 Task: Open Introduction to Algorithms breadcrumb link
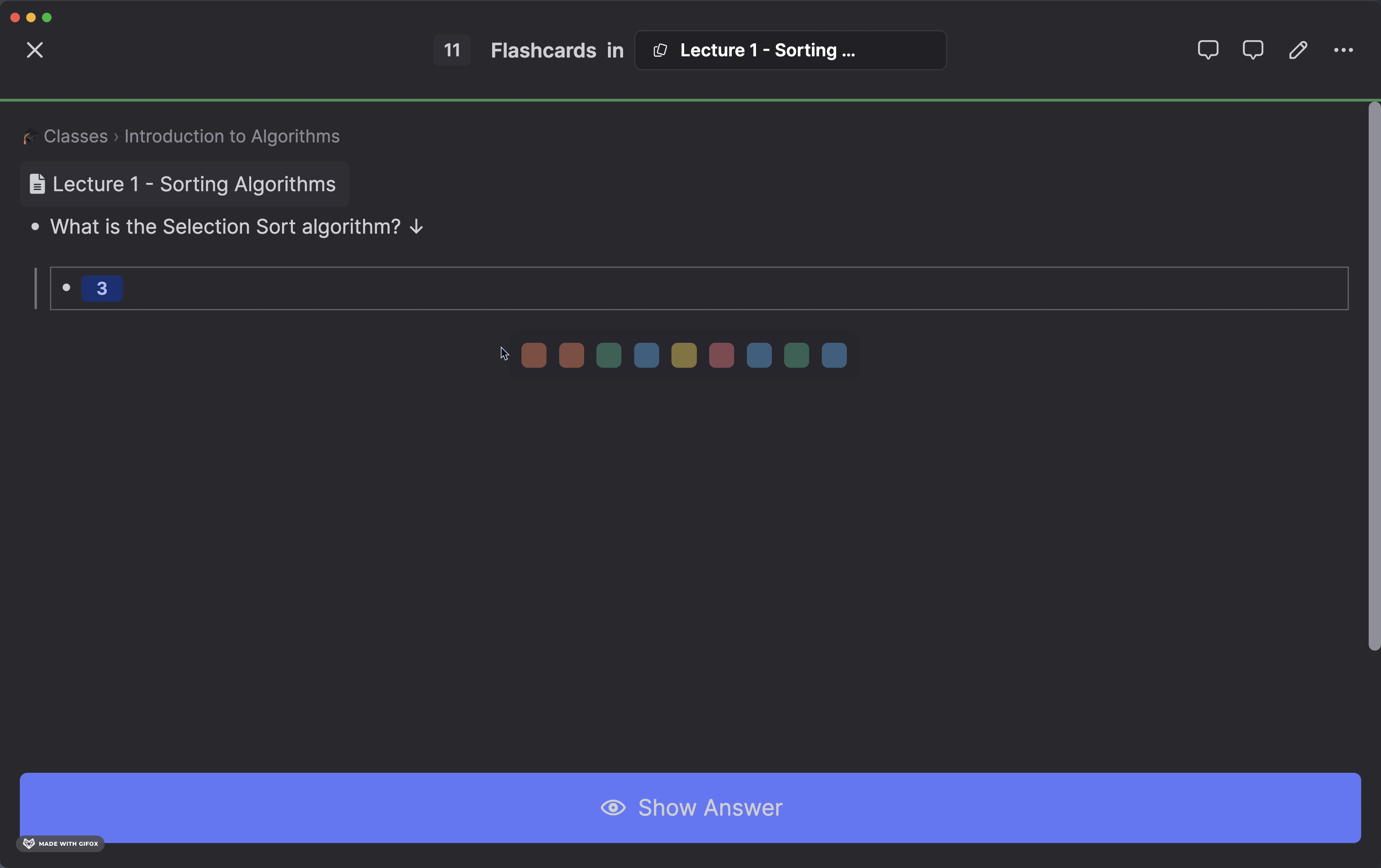232,136
